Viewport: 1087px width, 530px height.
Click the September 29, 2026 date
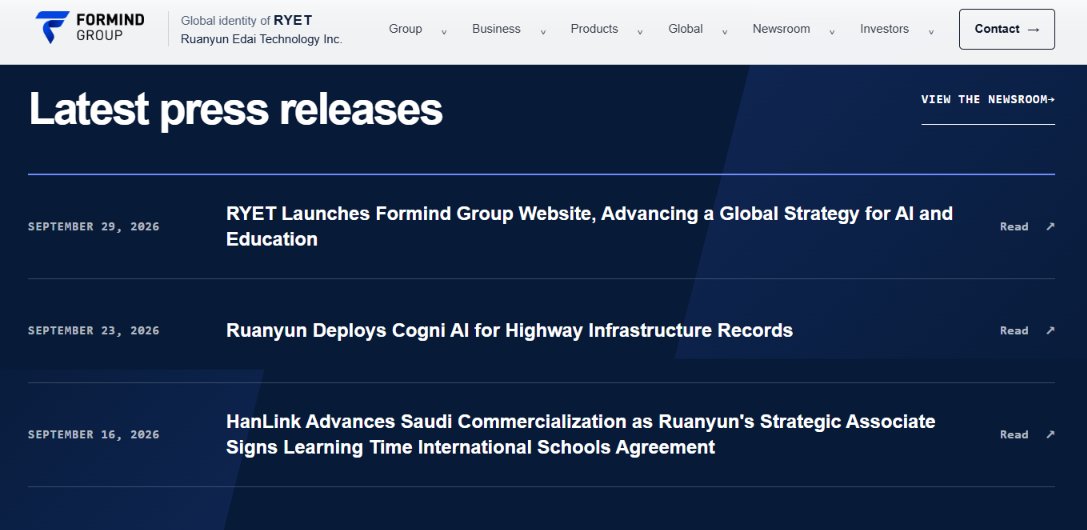click(x=94, y=227)
